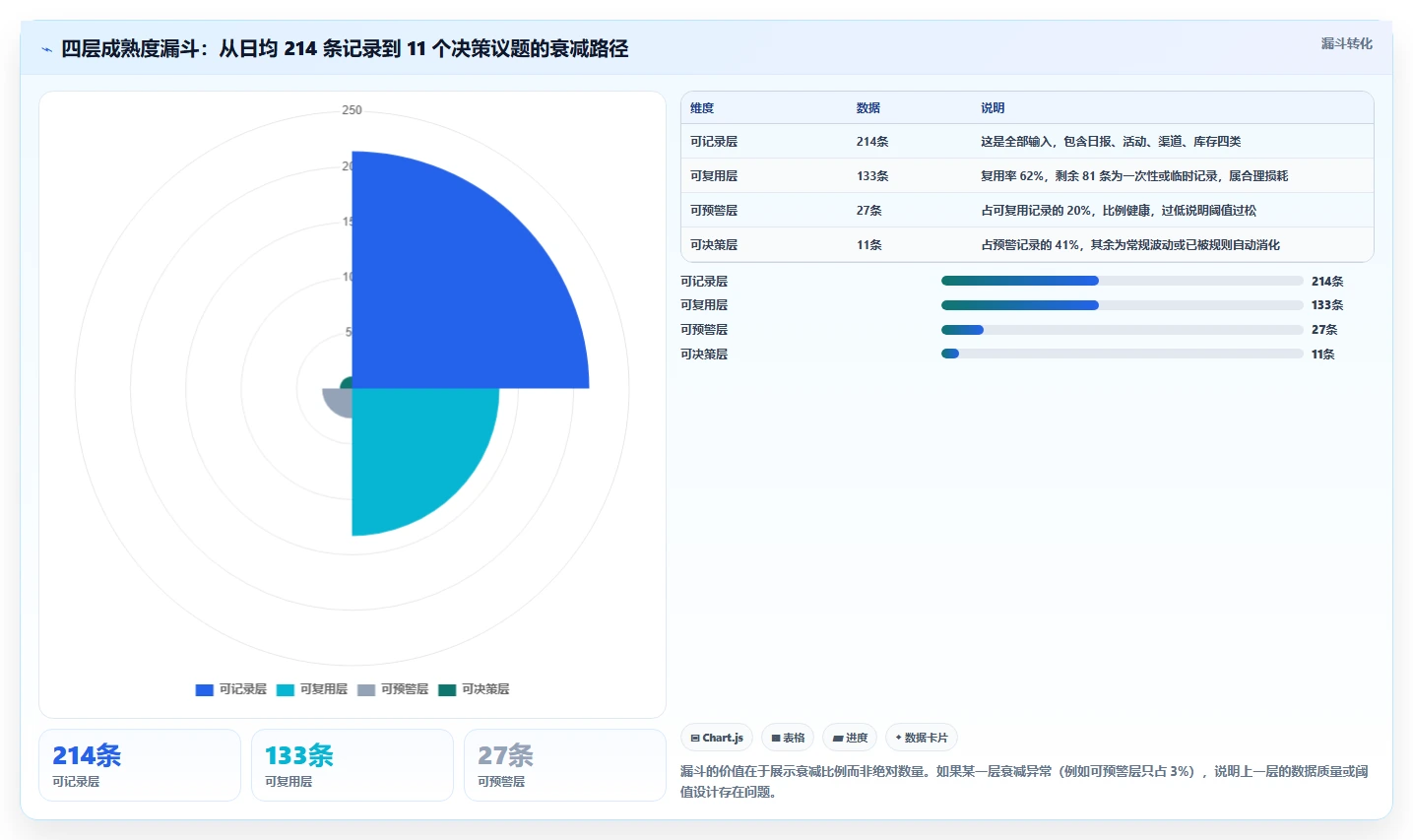Click the 说明 column header
The height and width of the screenshot is (840, 1413).
click(x=993, y=108)
